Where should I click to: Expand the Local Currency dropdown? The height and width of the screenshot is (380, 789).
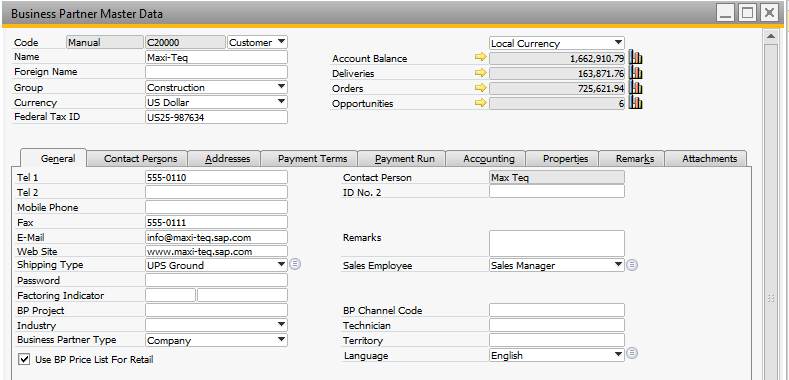(x=557, y=43)
